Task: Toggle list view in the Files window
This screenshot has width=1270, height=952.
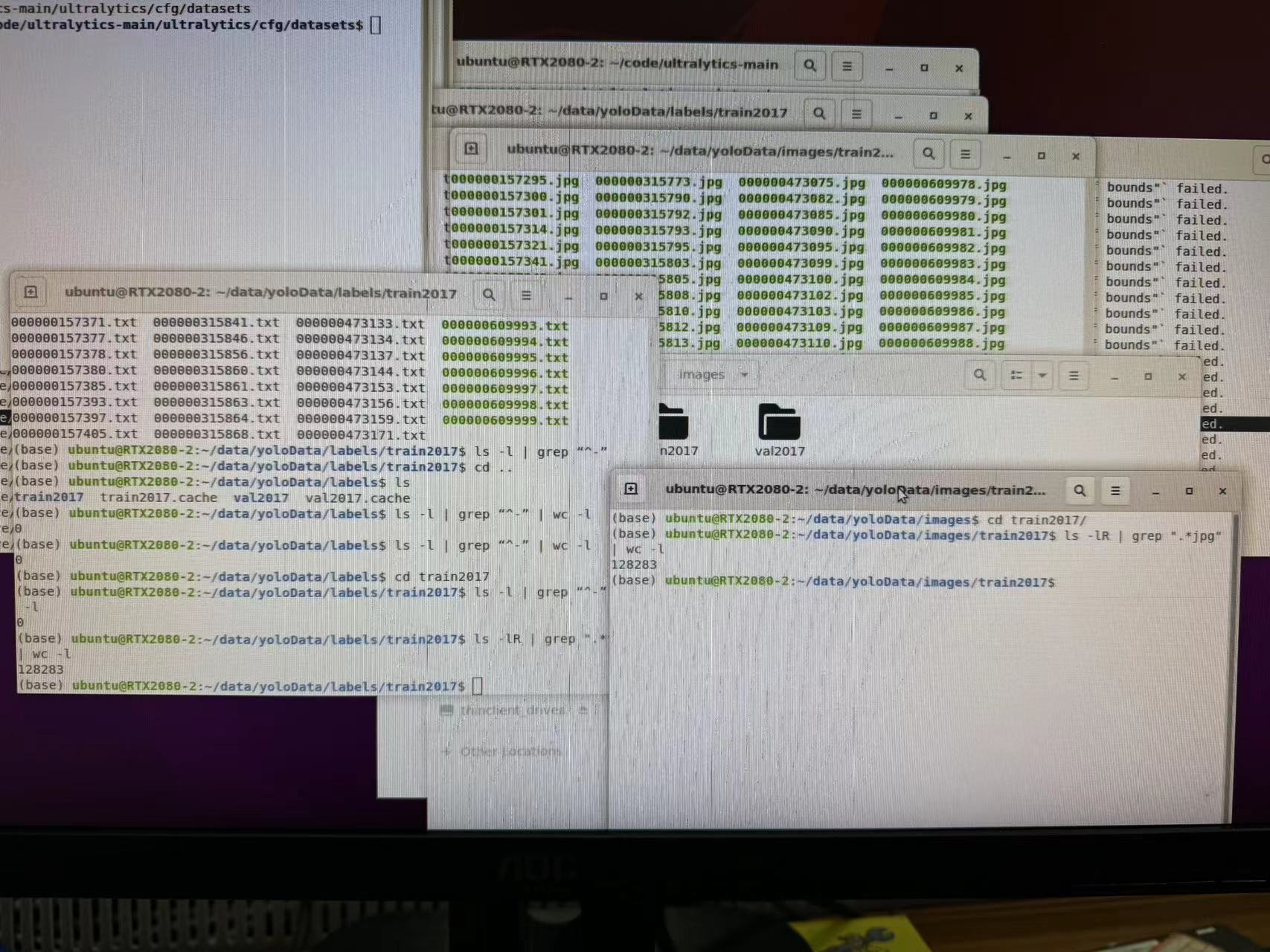Action: (x=1016, y=375)
